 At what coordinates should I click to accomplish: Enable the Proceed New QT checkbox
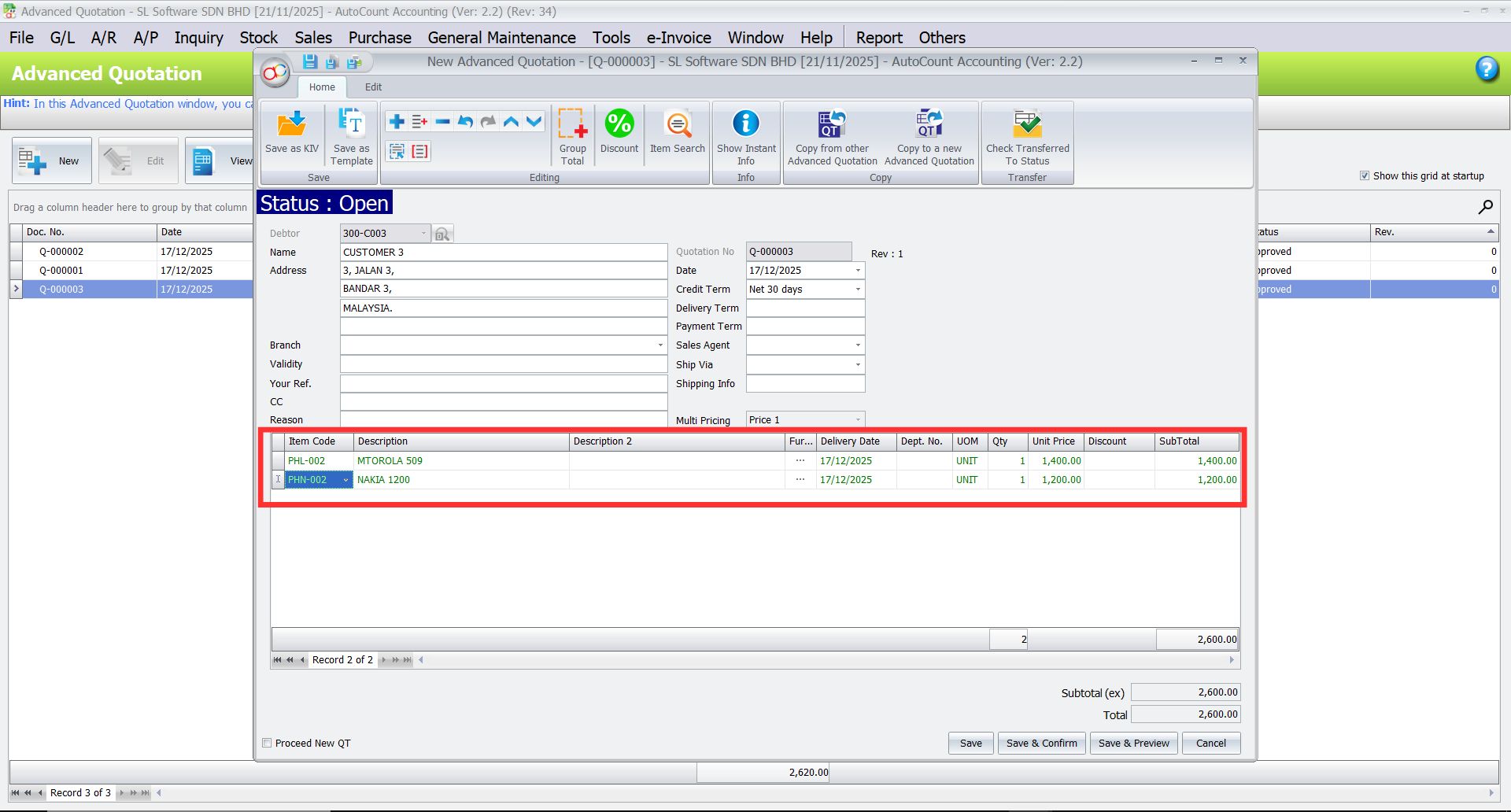(267, 743)
